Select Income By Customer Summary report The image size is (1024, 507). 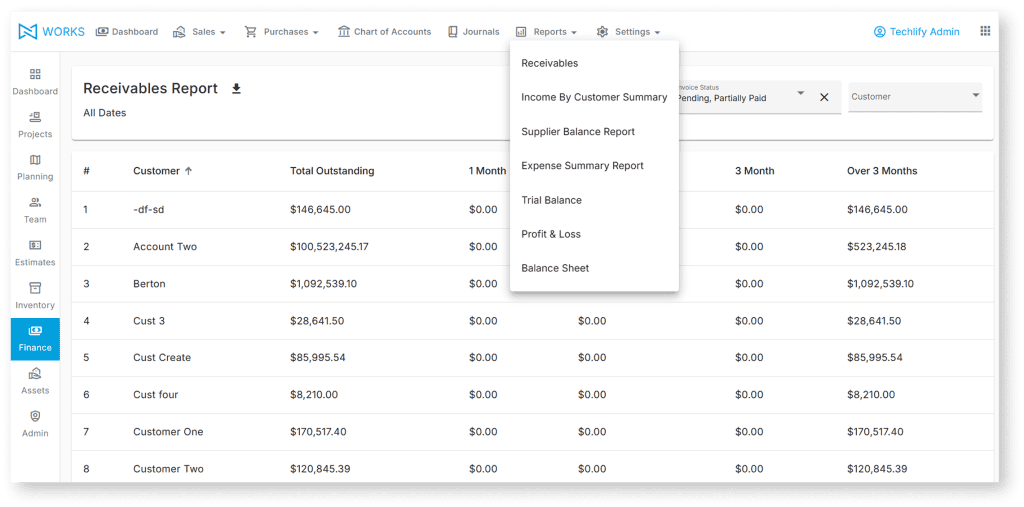click(594, 97)
